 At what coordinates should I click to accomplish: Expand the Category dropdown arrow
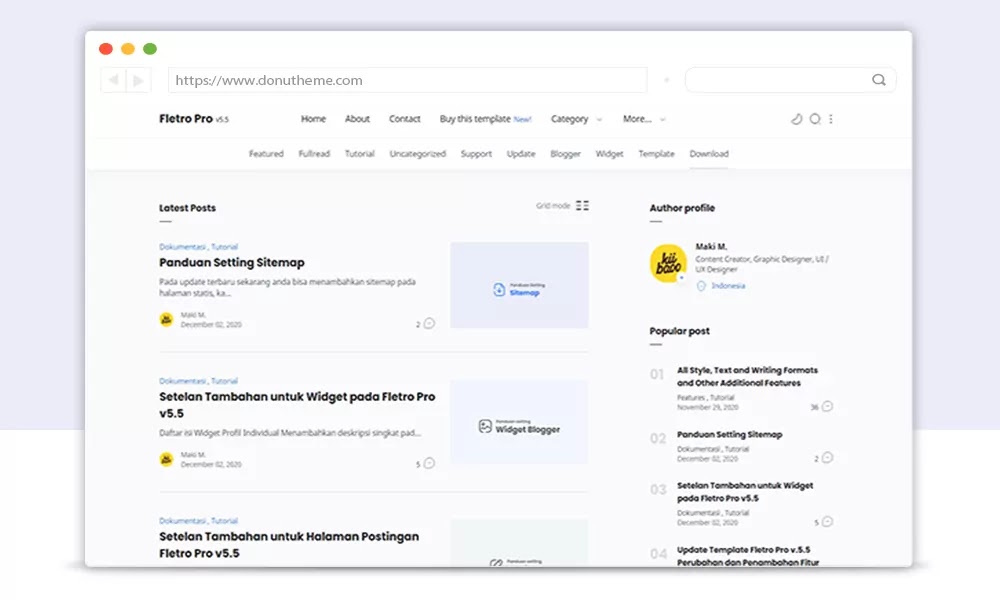coord(599,119)
